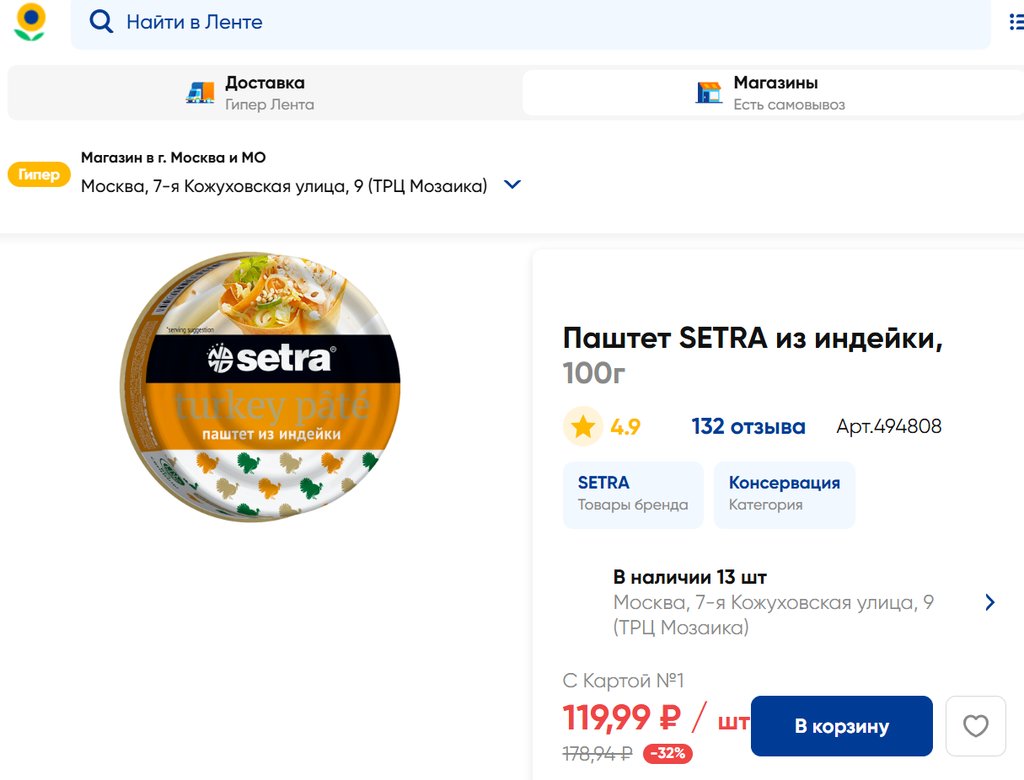Image resolution: width=1024 pixels, height=780 pixels.
Task: Click the store pickup icon
Action: pos(709,93)
